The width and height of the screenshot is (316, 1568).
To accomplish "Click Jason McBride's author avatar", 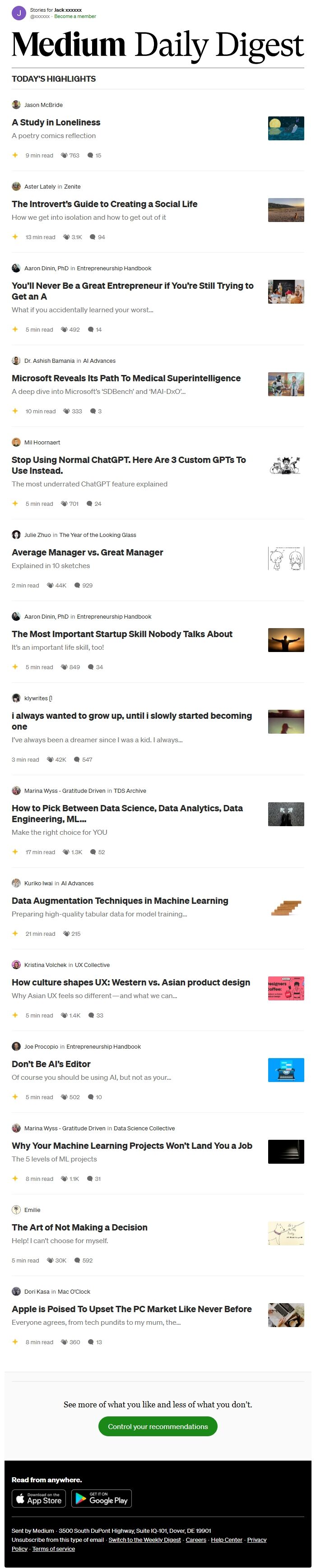I will pyautogui.click(x=16, y=105).
